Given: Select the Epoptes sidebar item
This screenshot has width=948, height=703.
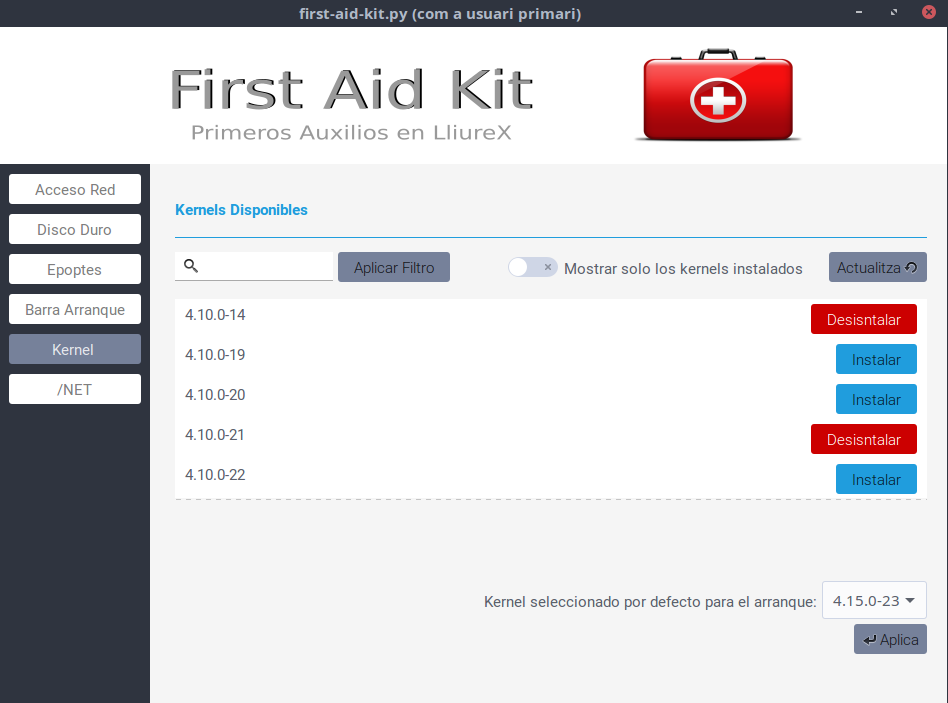Looking at the screenshot, I should click(x=75, y=270).
